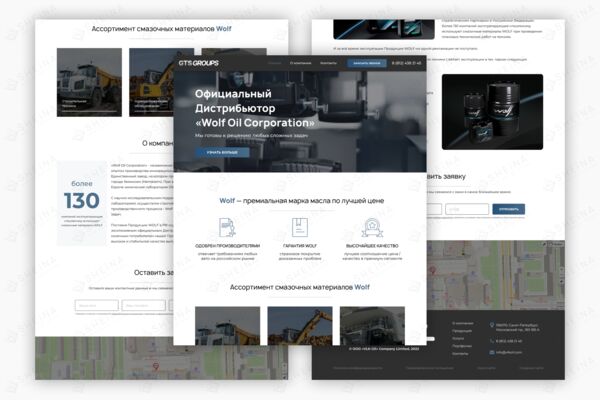Click the 'Одобрен производителями' document icon
This screenshot has height=400, width=600.
pyautogui.click(x=227, y=227)
